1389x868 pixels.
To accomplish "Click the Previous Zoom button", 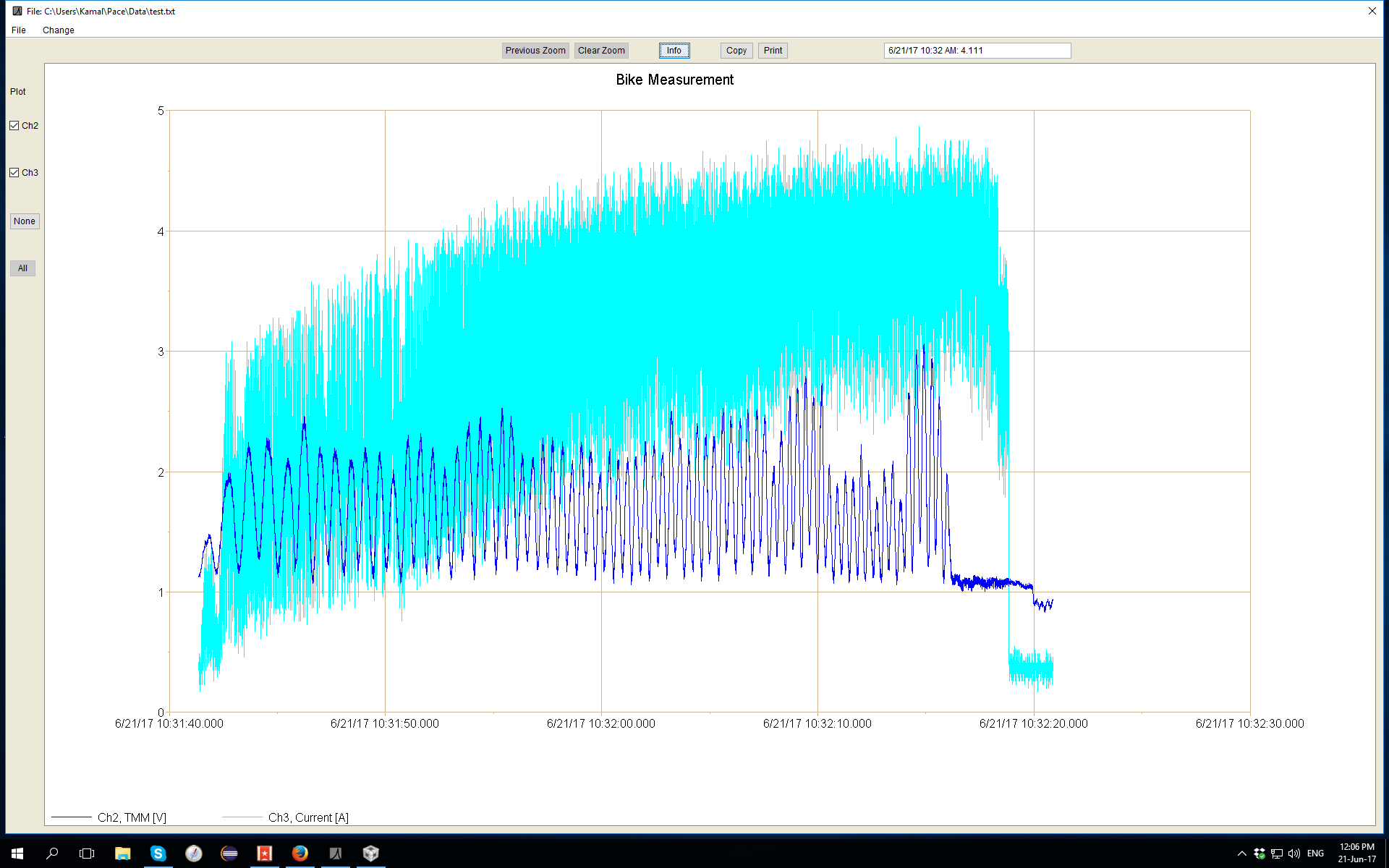I will 535,51.
